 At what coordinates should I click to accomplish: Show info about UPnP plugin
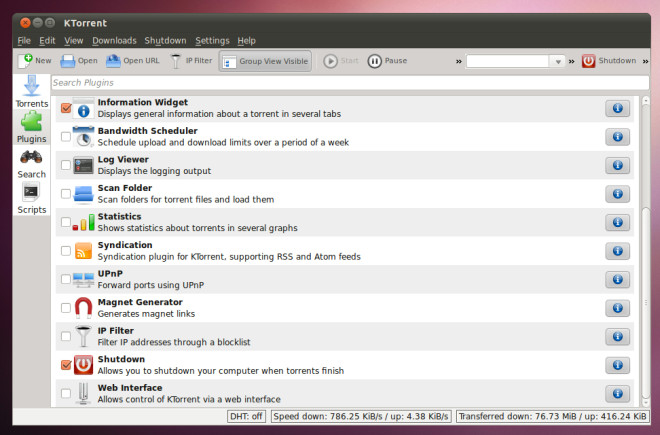pos(617,280)
